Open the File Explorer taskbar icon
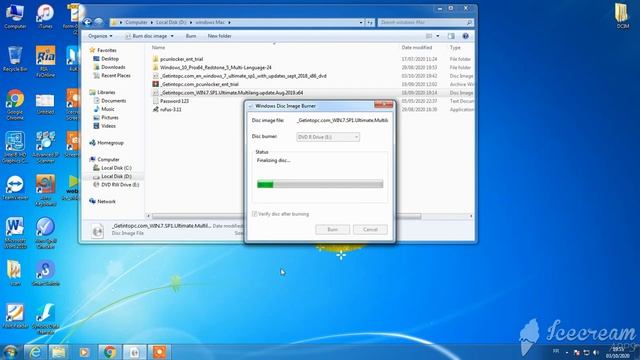Viewport: 640px width, 360px height. 58,352
